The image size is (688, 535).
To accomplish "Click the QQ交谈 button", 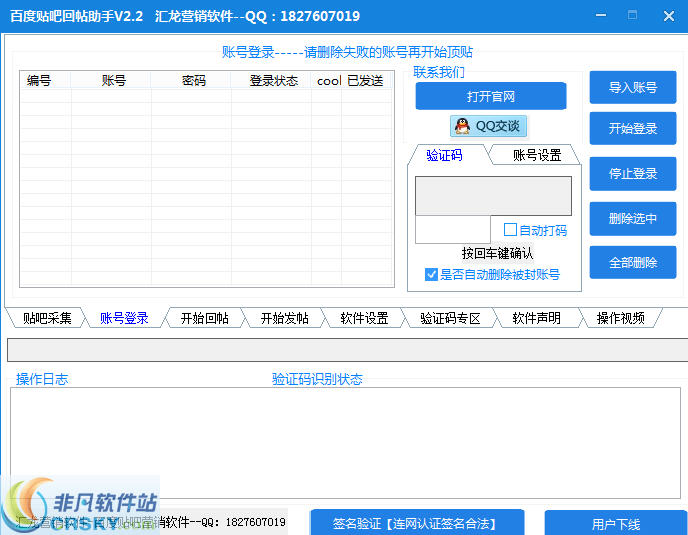I will (488, 126).
